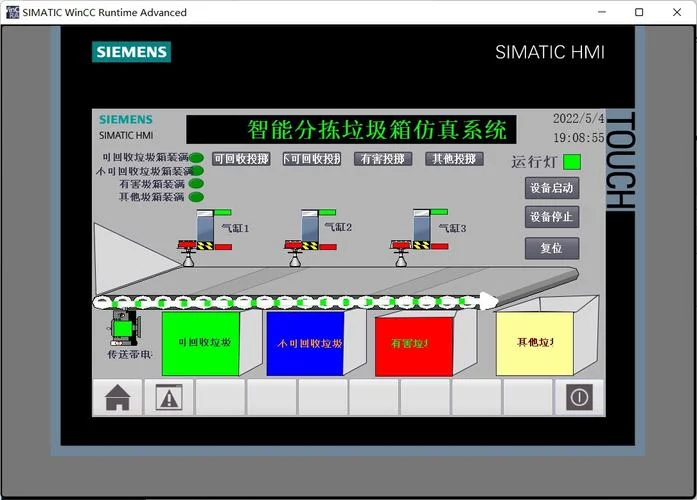Click the 运行灯 label text
697x500 pixels.
(534, 162)
